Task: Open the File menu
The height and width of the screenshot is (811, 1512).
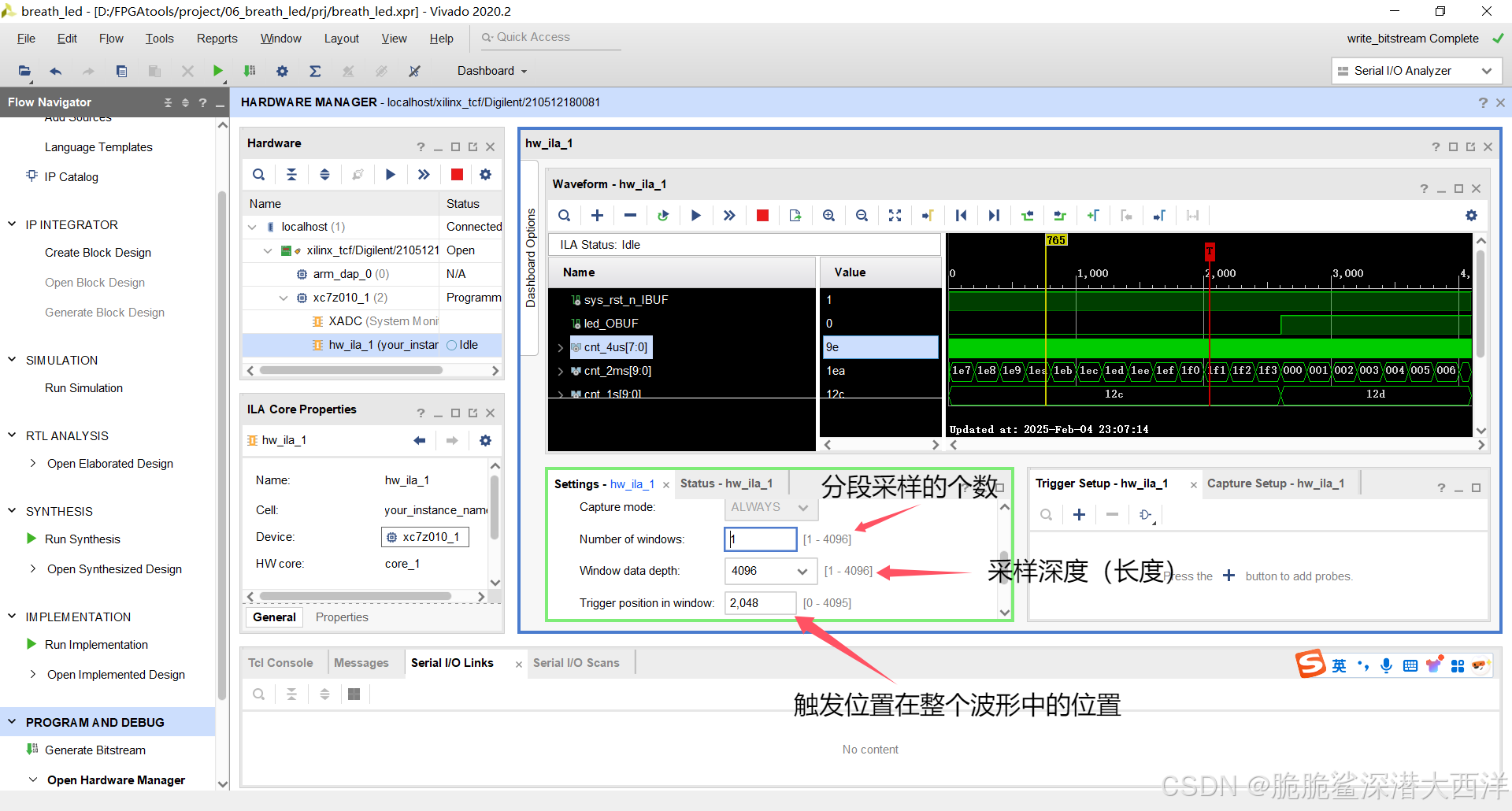Action: pos(26,39)
